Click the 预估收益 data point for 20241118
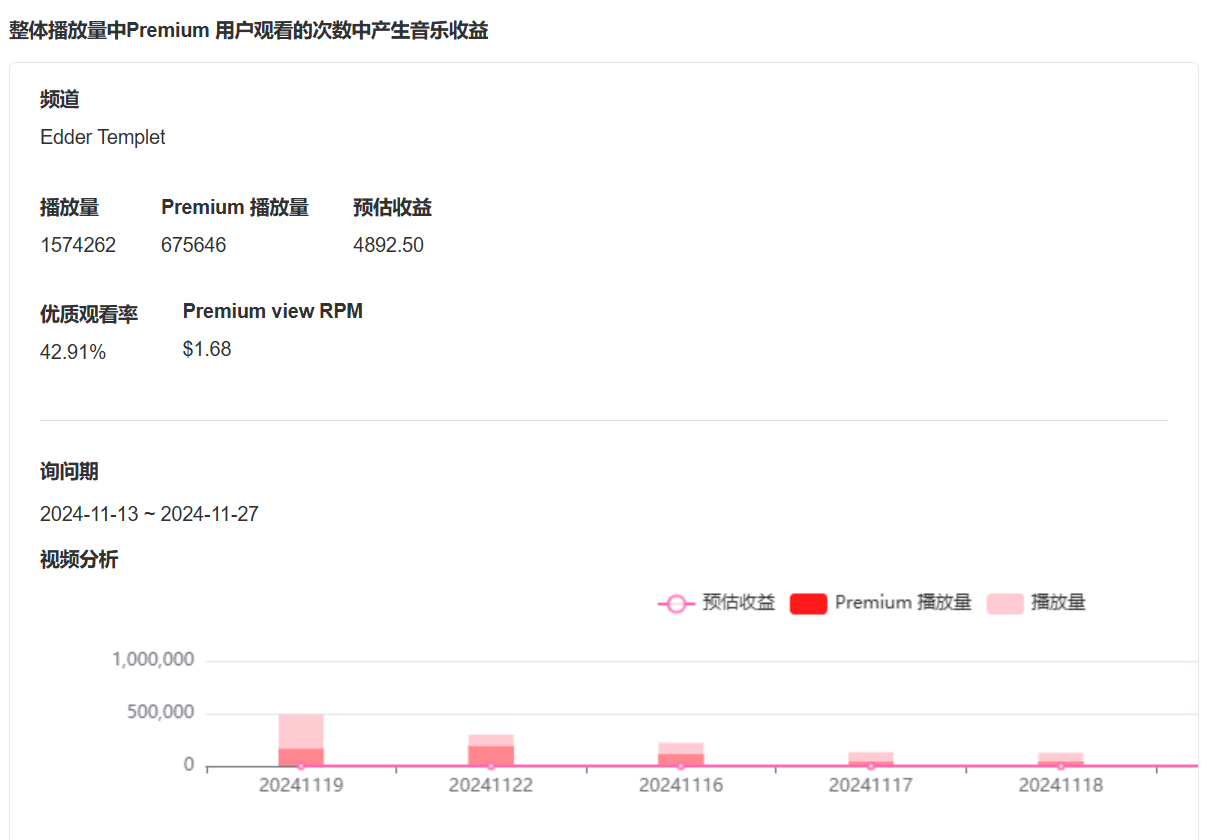 tap(1061, 766)
